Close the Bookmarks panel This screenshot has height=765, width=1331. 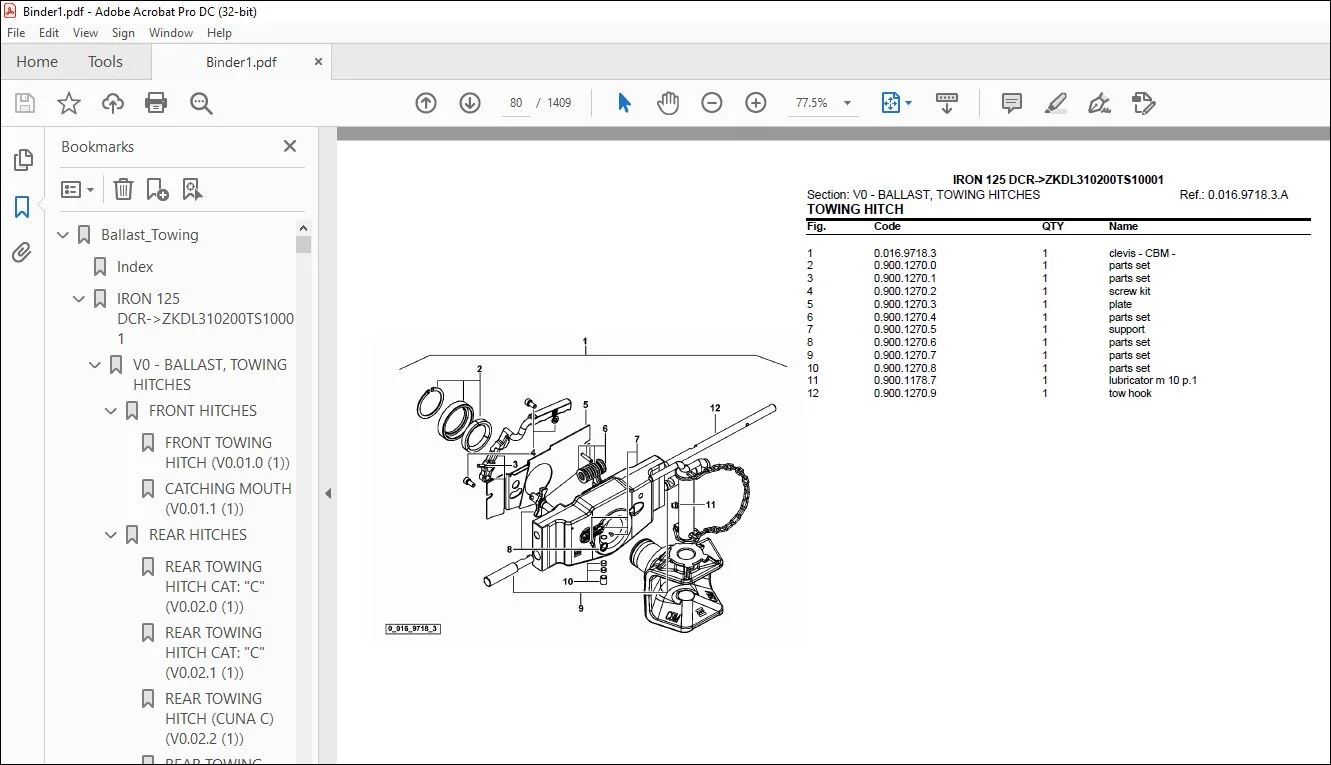click(290, 146)
